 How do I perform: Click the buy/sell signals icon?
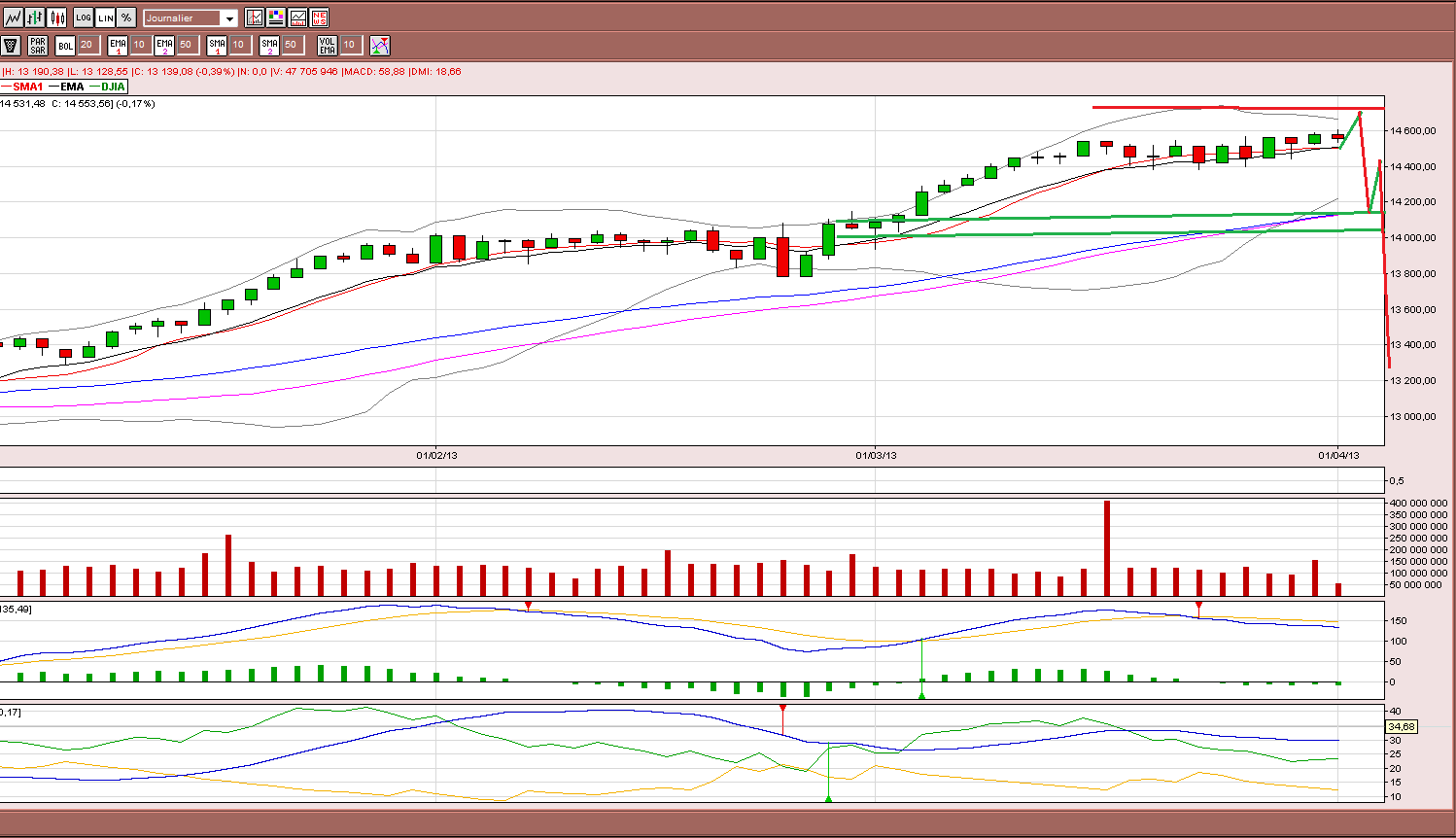pos(380,45)
